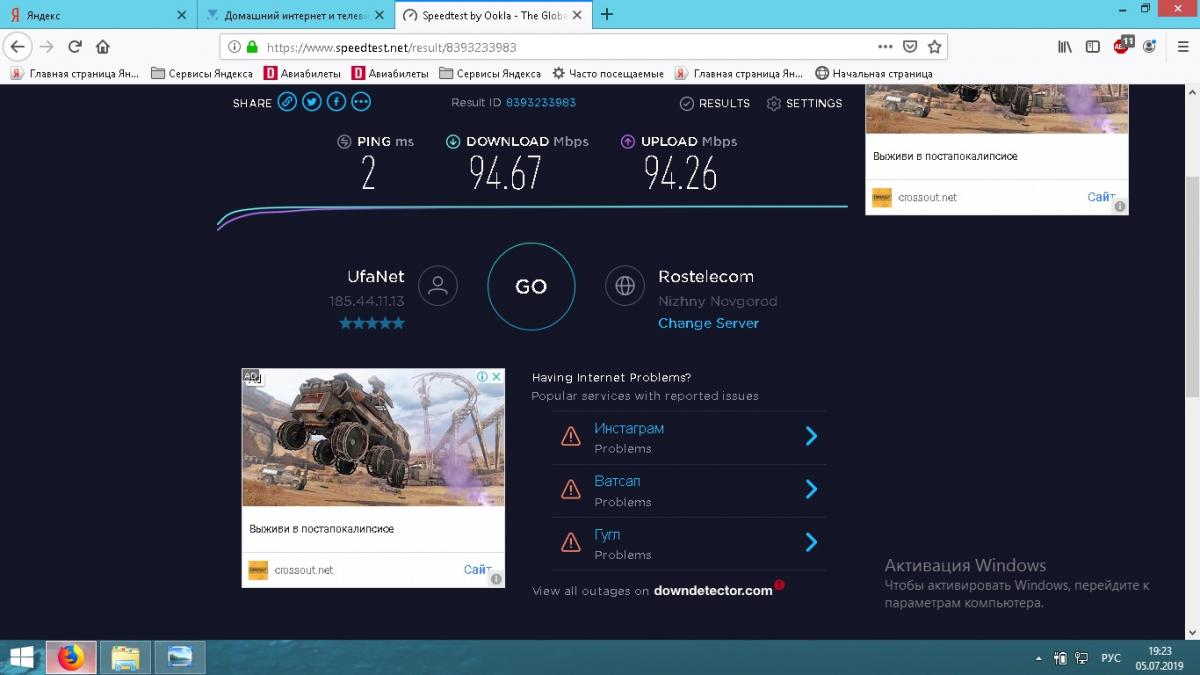Toggle the Firefox sidebar icon
The height and width of the screenshot is (675, 1200).
pos(1093,46)
